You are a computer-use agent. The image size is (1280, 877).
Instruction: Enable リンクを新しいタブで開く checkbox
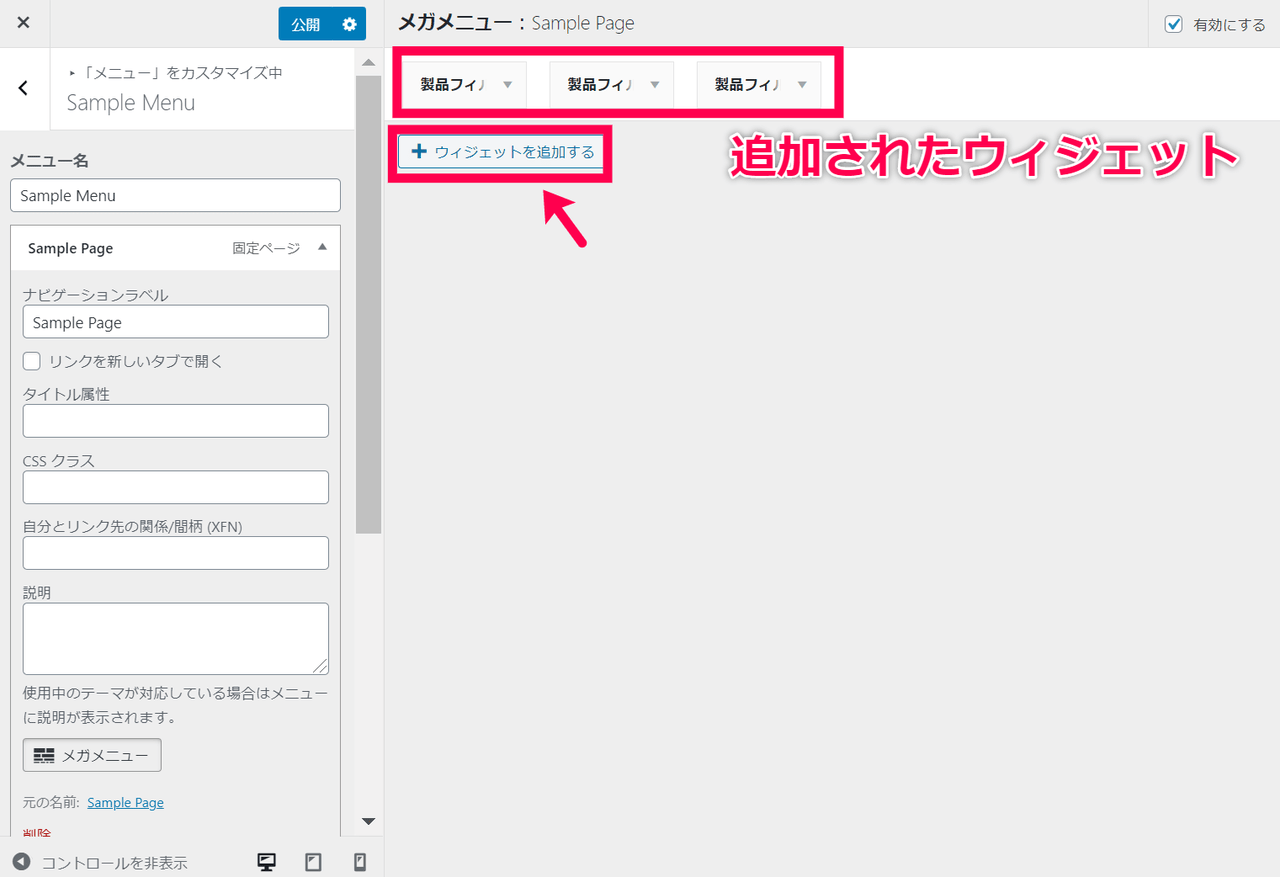pos(32,361)
